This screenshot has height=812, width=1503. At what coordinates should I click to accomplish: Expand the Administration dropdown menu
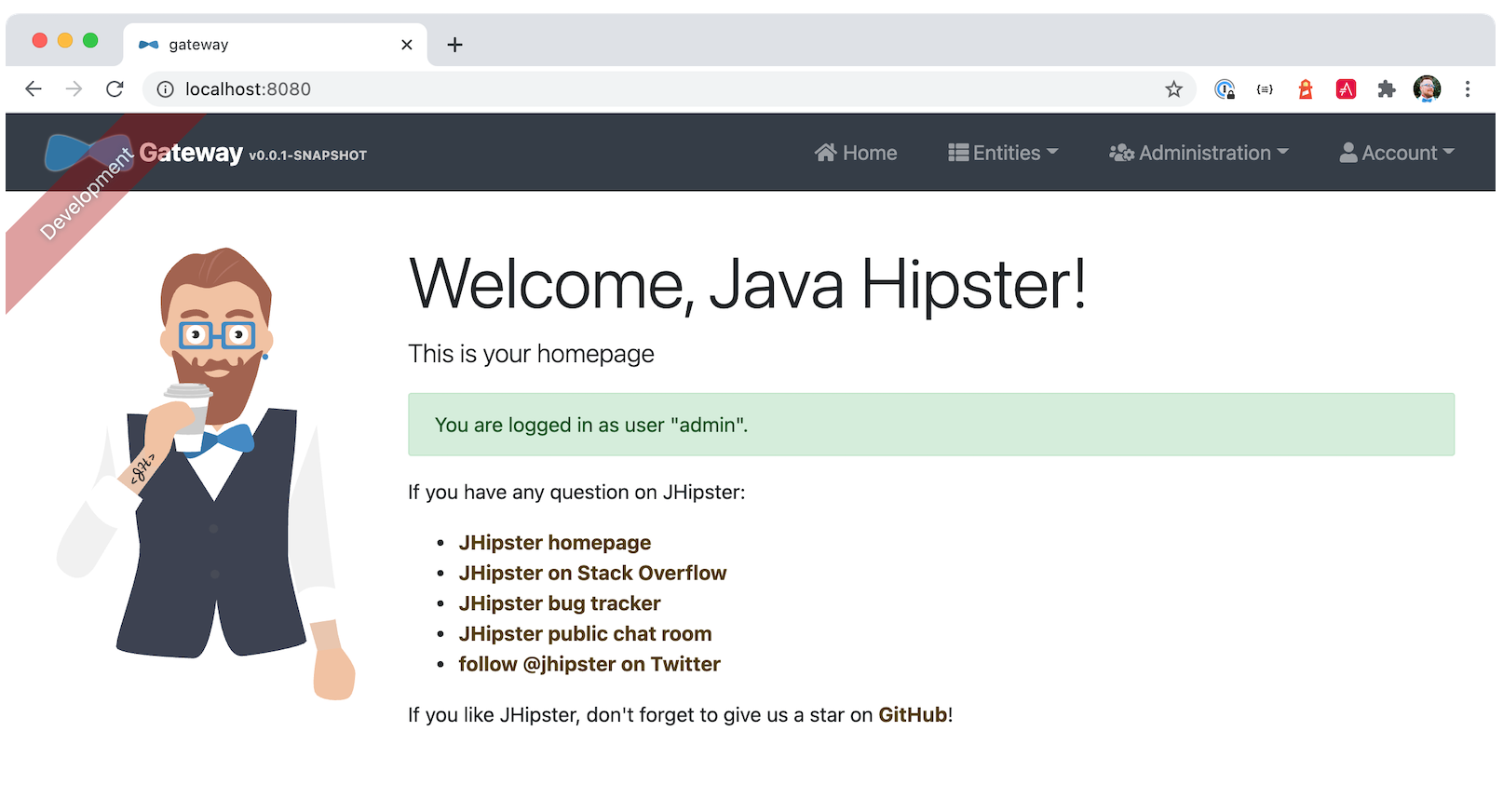pyautogui.click(x=1198, y=153)
